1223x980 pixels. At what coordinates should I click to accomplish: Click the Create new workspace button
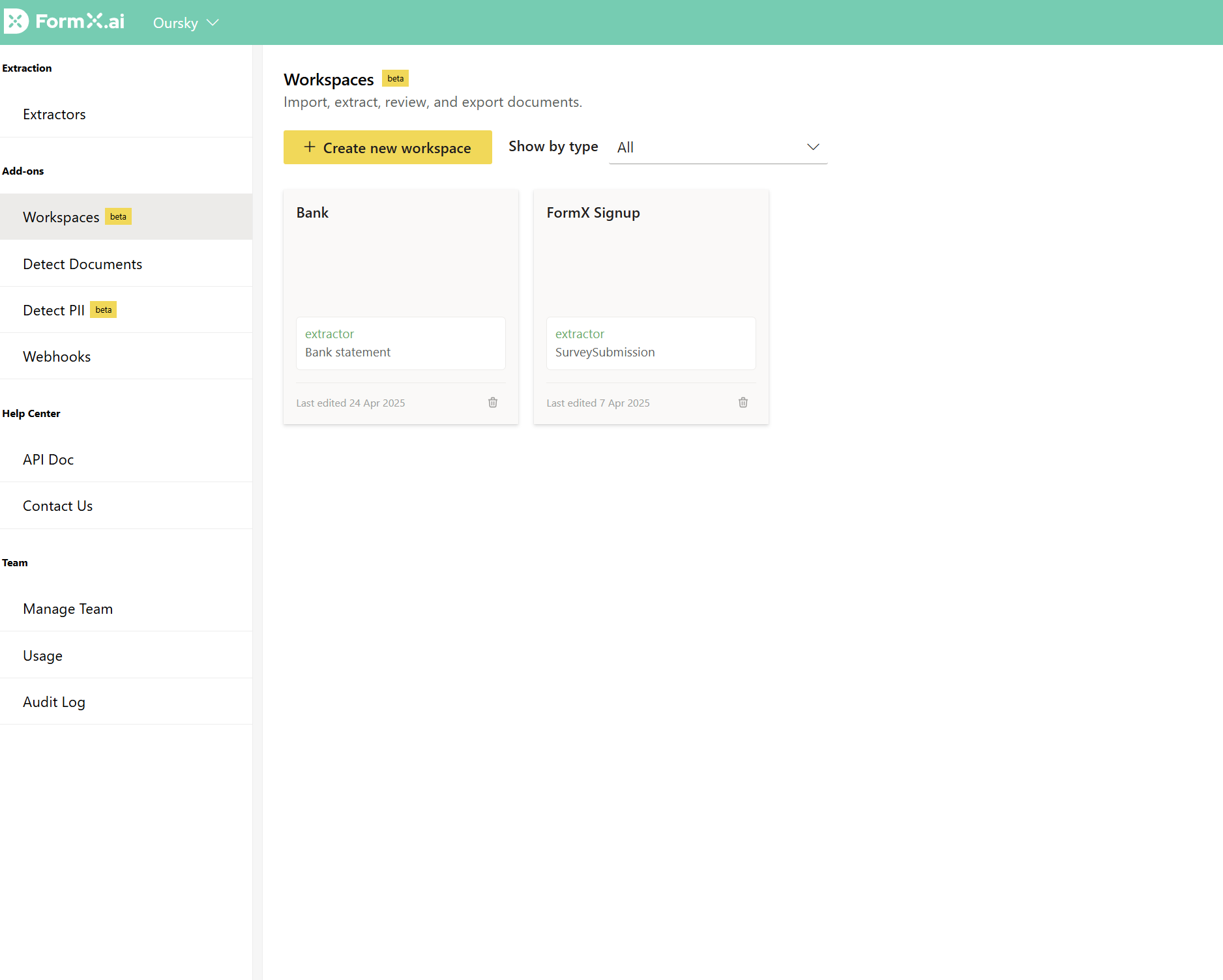388,147
